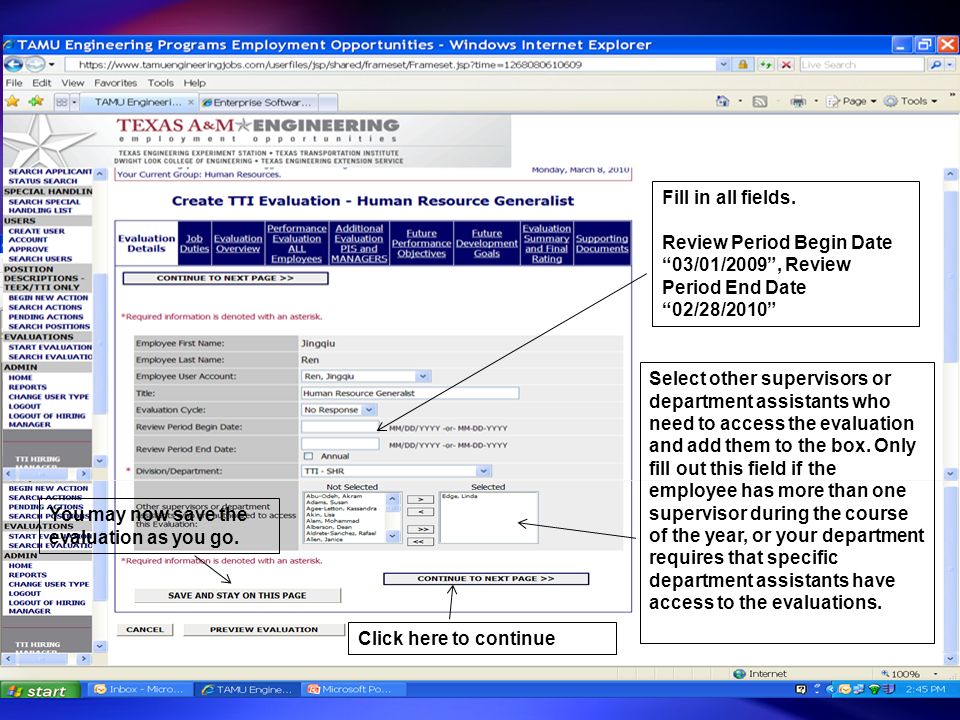Screen dimensions: 960x720
Task: Click Save and Stay on This Page
Action: (237, 595)
